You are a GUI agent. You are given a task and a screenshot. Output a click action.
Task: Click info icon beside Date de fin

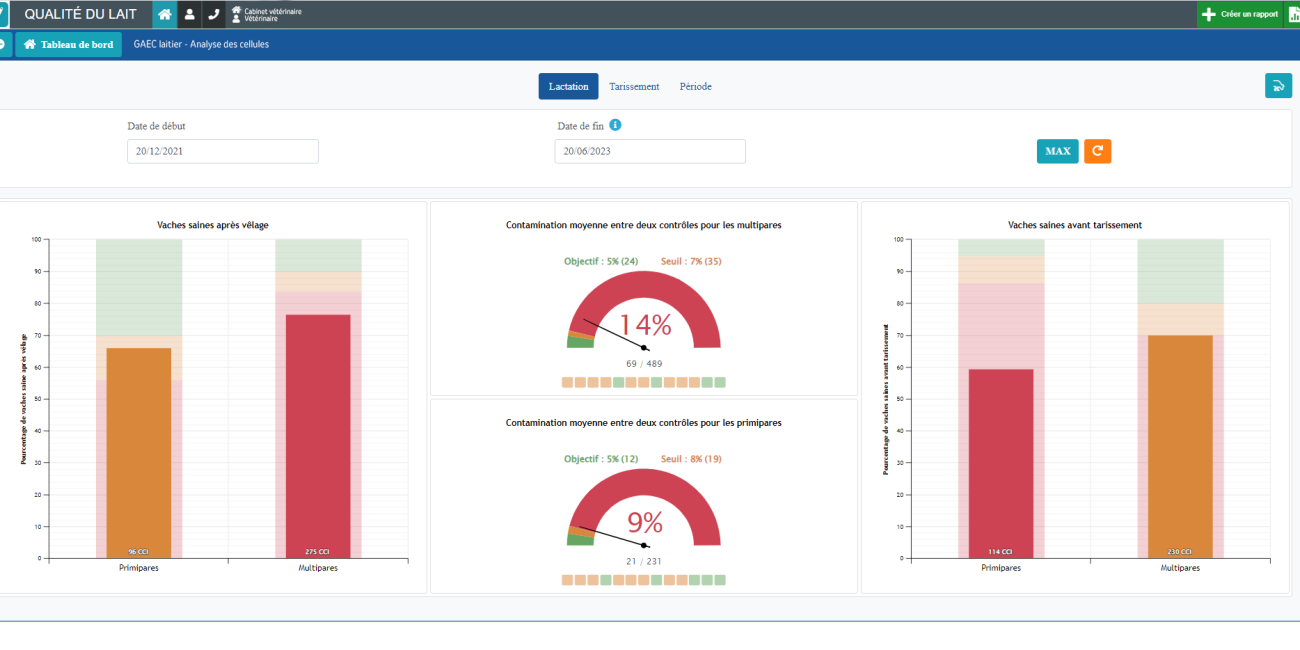pyautogui.click(x=615, y=125)
